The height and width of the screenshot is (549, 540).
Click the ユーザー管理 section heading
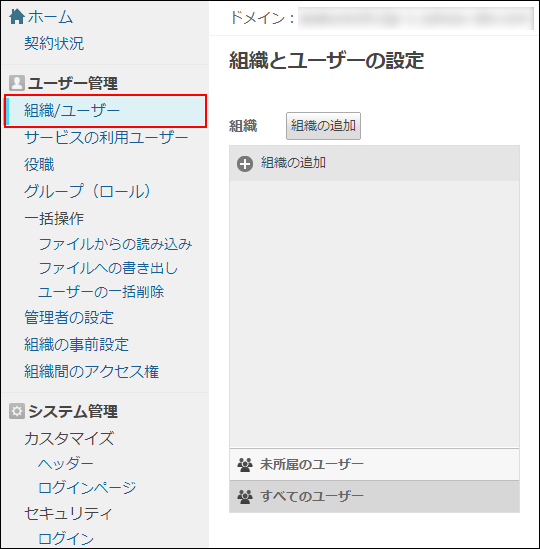(72, 83)
